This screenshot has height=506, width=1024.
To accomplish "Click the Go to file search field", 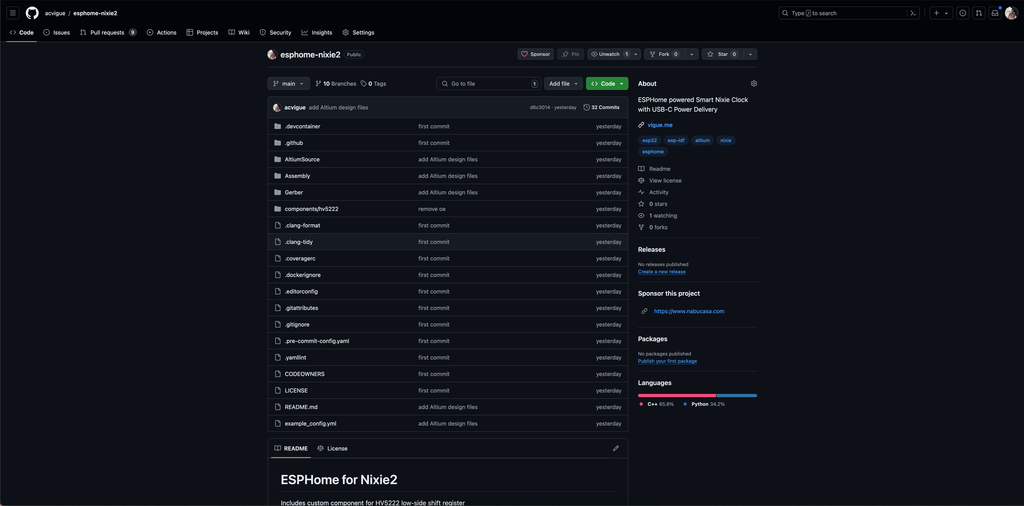I will point(488,84).
